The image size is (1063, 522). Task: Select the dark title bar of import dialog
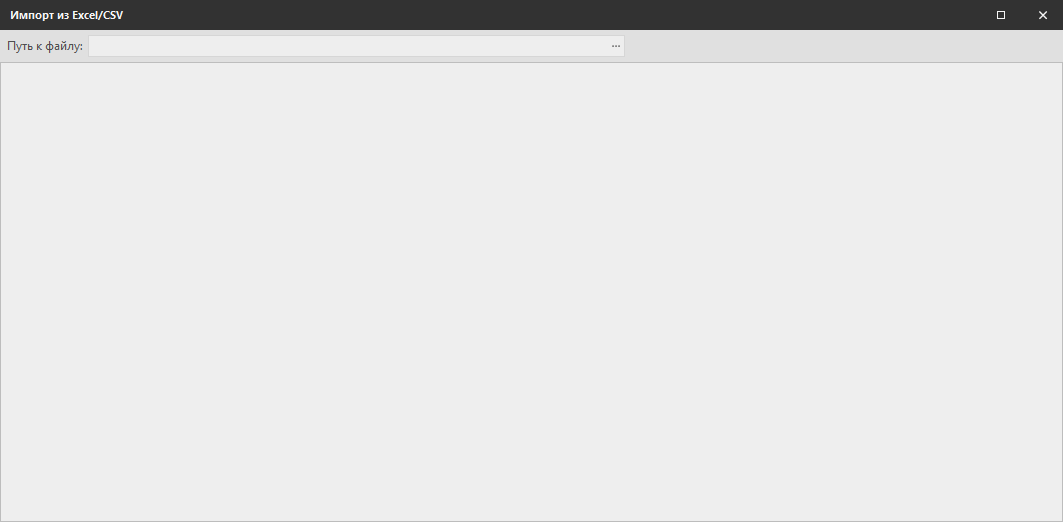tap(532, 15)
